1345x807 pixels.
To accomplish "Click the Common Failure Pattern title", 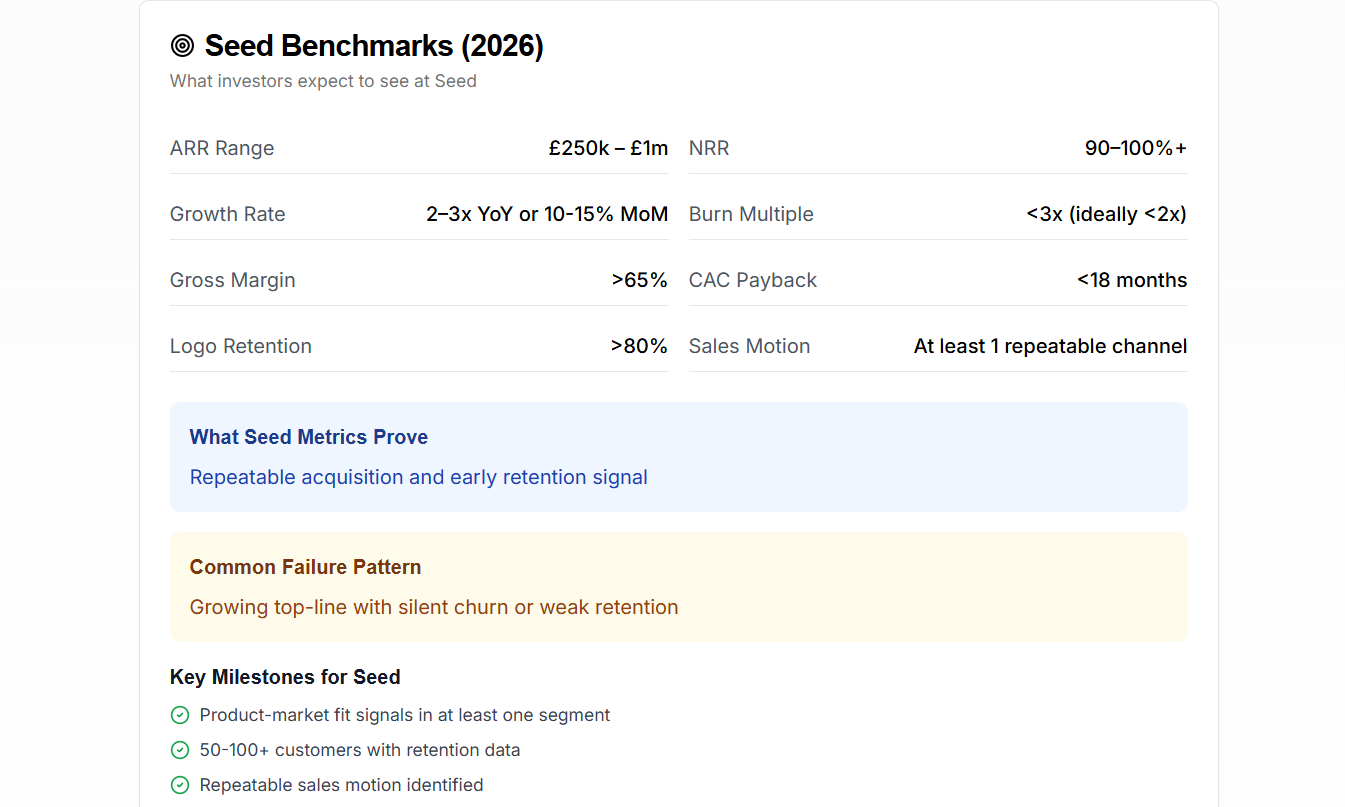I will click(305, 567).
